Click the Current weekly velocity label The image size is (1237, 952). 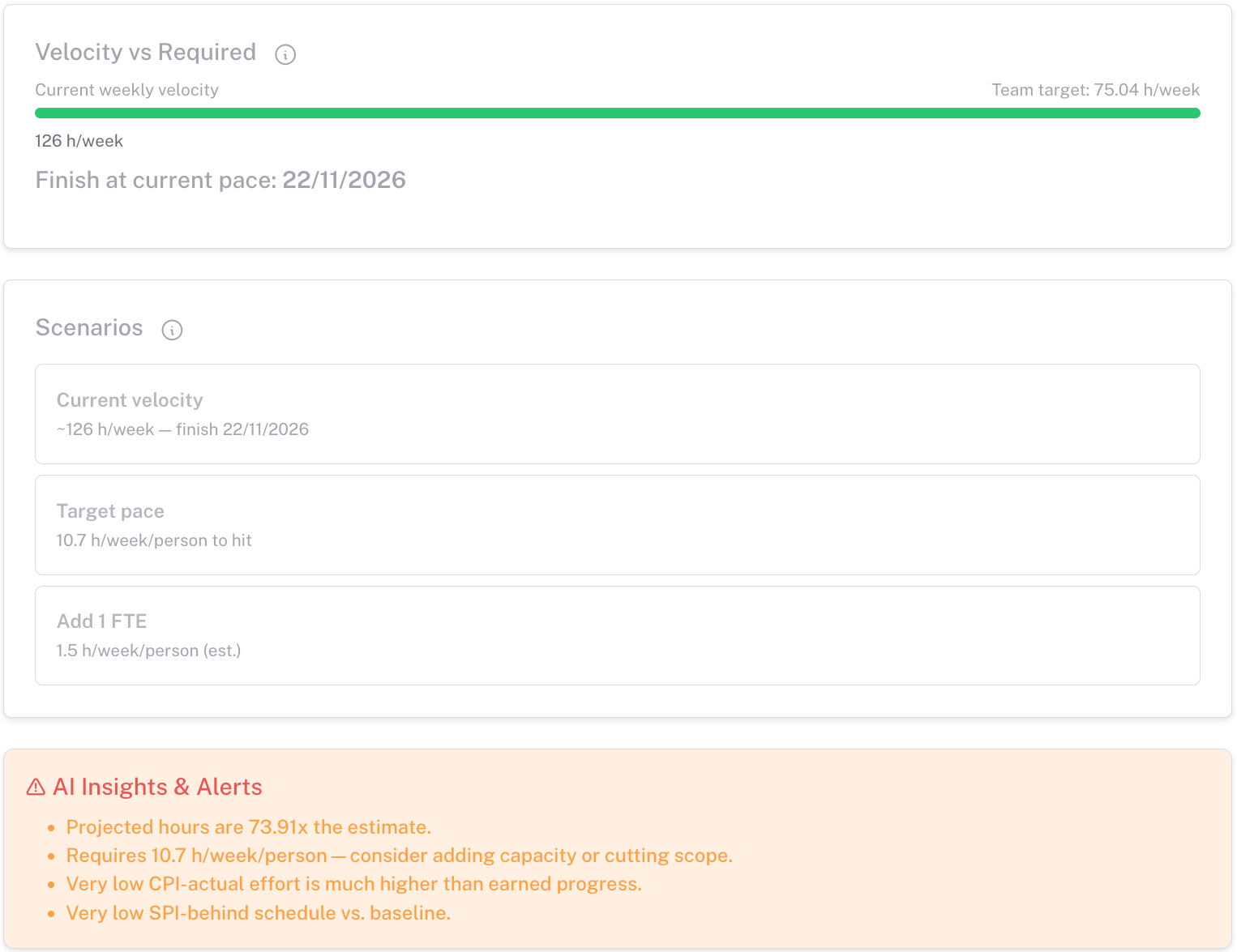[x=126, y=90]
